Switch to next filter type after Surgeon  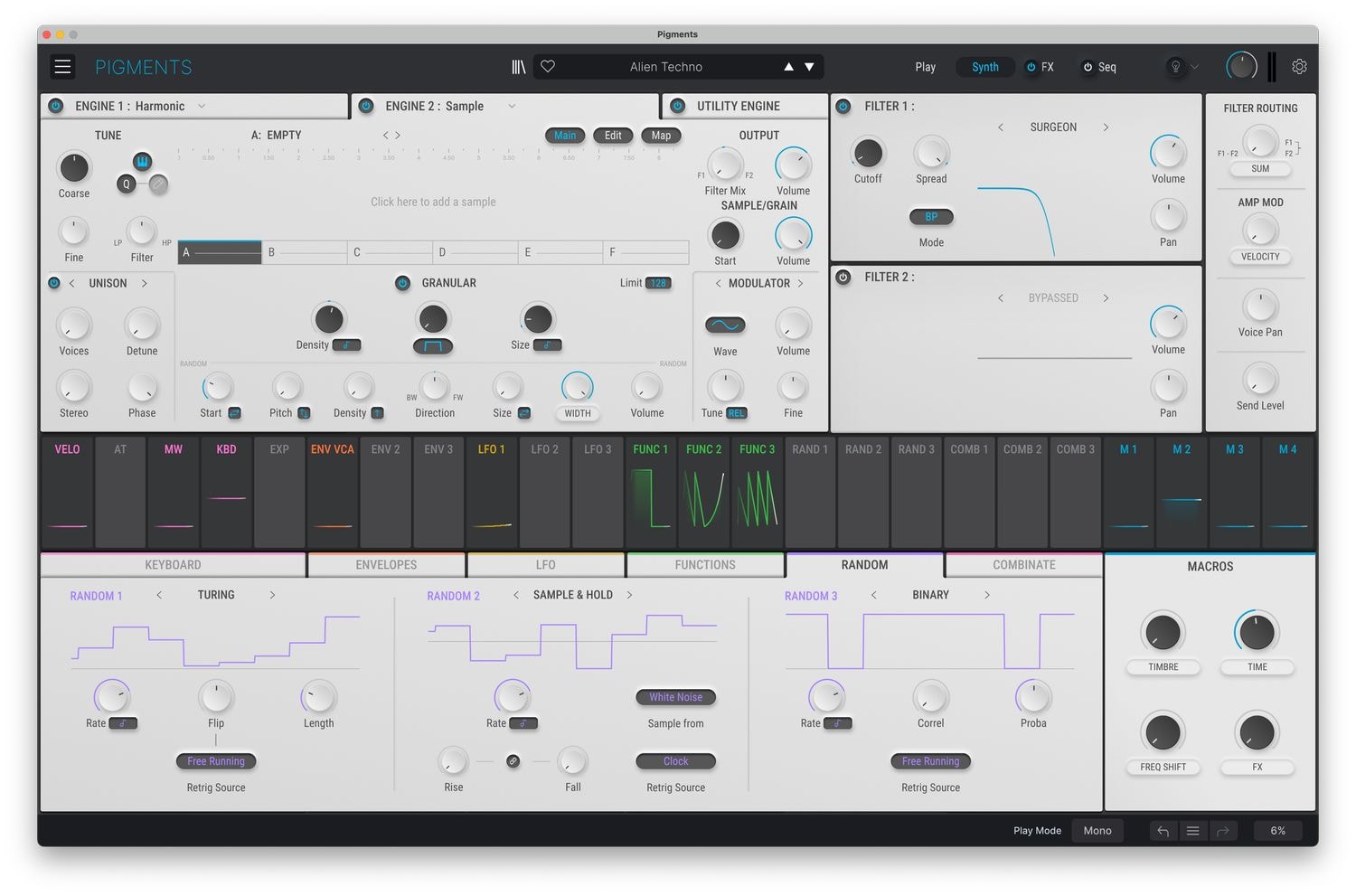coord(1106,127)
